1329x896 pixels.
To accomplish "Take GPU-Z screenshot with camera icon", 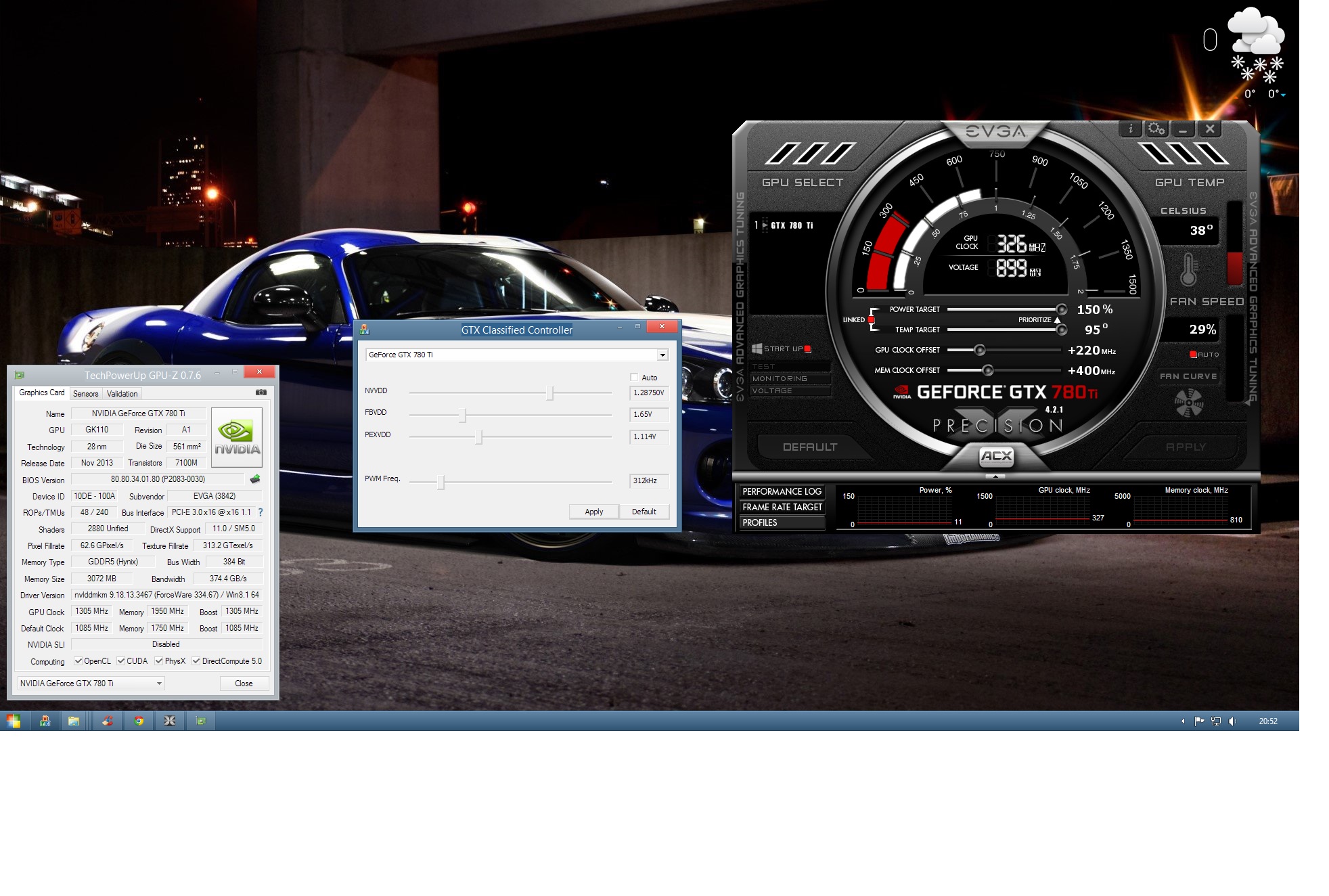I will click(261, 393).
